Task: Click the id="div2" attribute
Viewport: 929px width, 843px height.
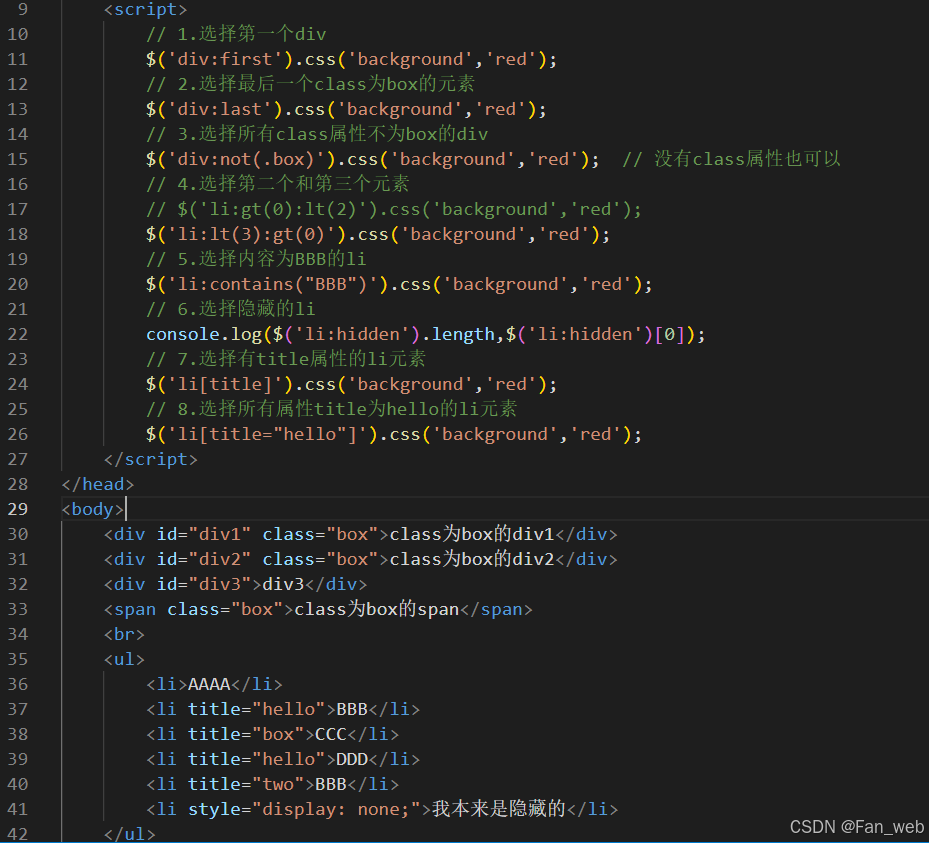Action: tap(204, 559)
